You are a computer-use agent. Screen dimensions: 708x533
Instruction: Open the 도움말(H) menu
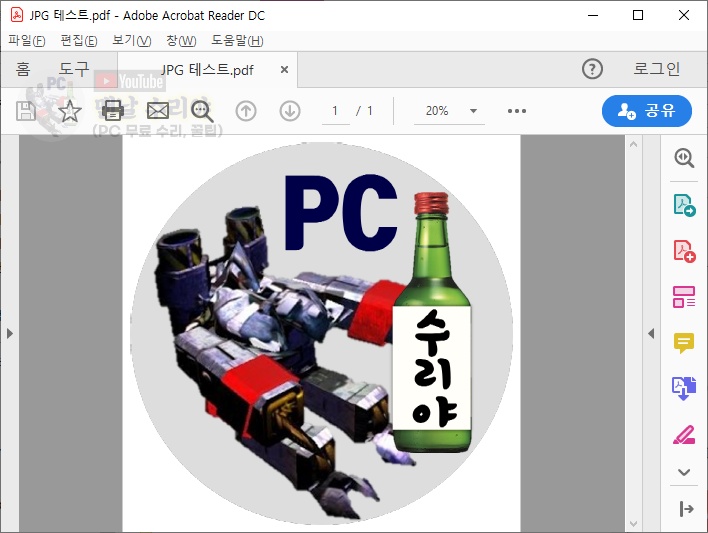(237, 41)
